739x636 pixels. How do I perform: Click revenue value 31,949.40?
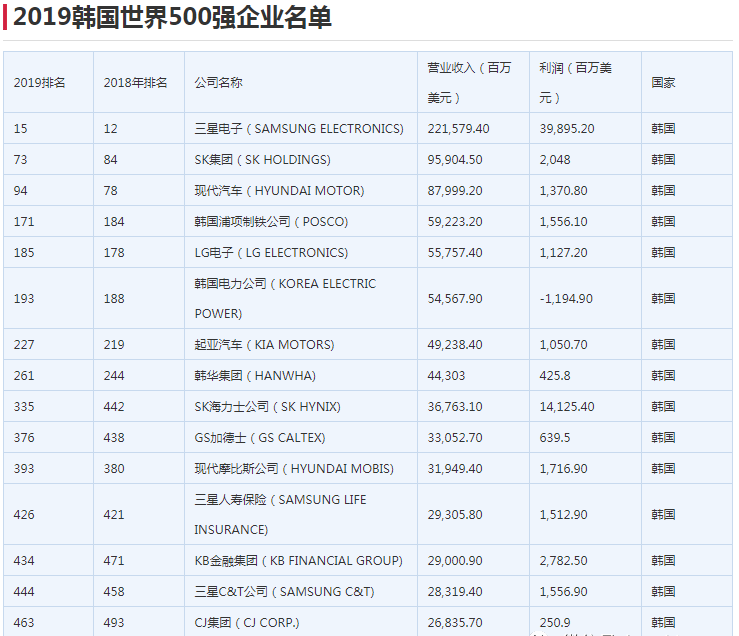(455, 469)
